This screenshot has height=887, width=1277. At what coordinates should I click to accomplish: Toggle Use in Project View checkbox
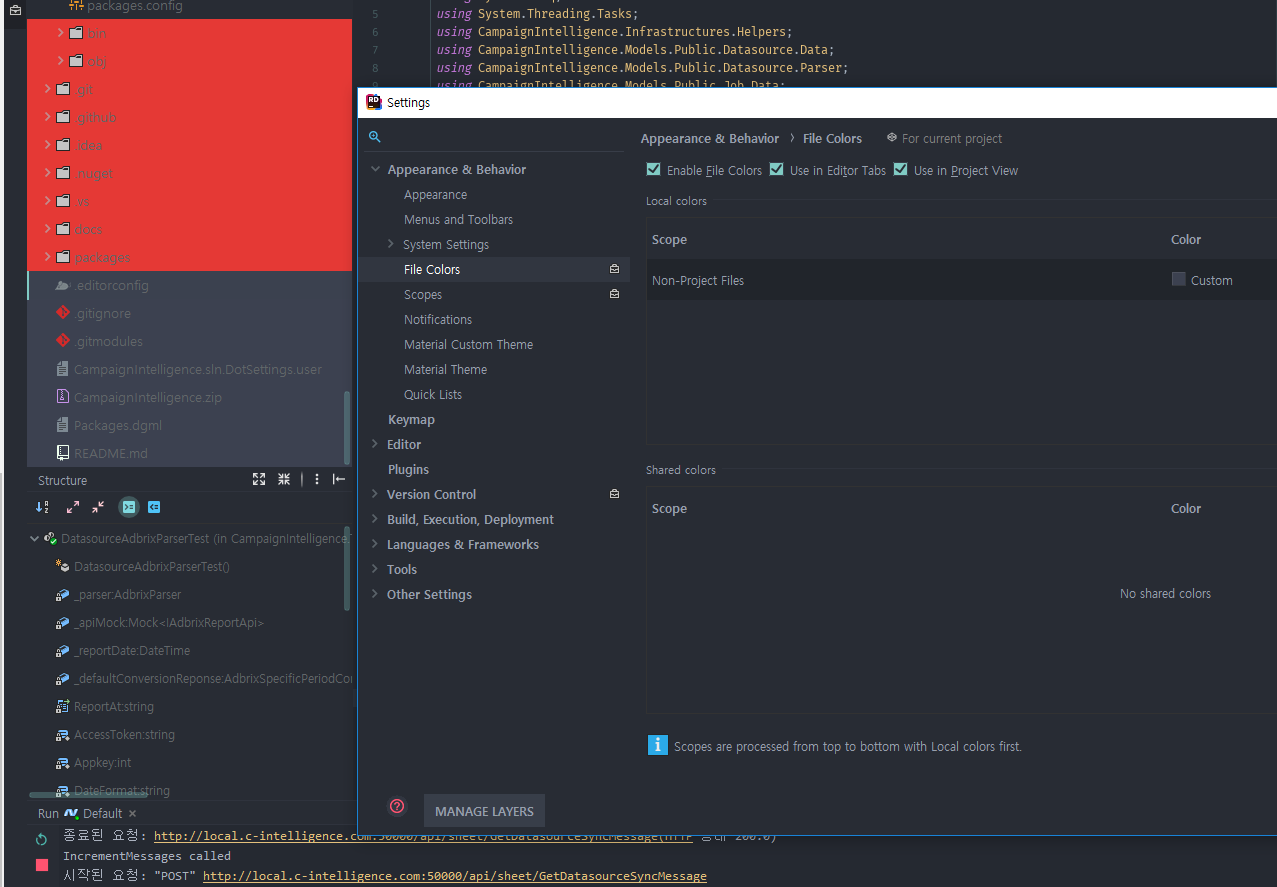[900, 170]
